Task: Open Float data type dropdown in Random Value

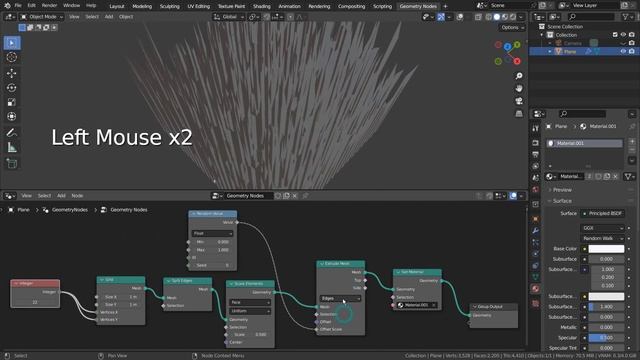Action: [x=212, y=233]
